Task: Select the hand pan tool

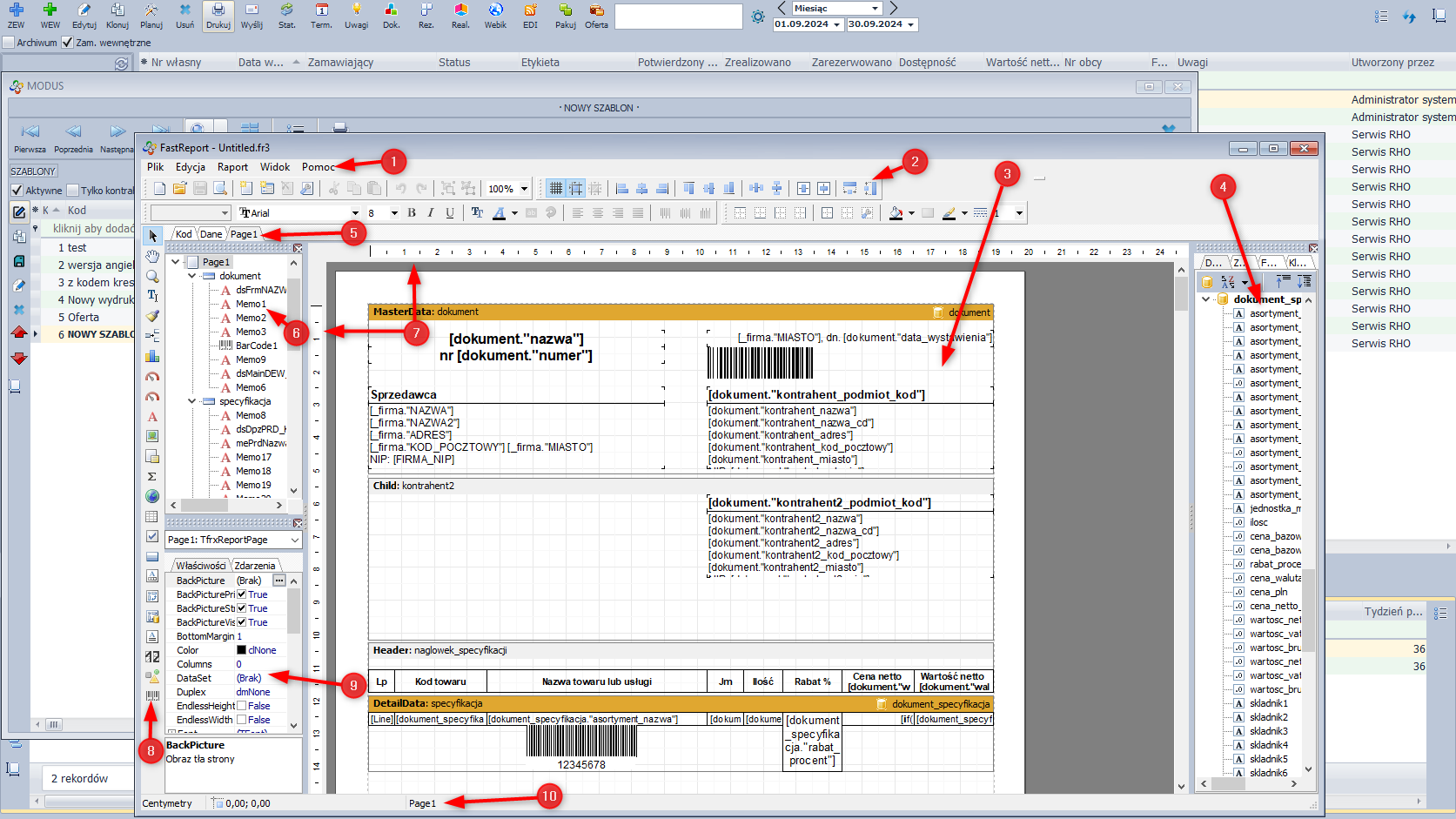Action: pyautogui.click(x=152, y=256)
